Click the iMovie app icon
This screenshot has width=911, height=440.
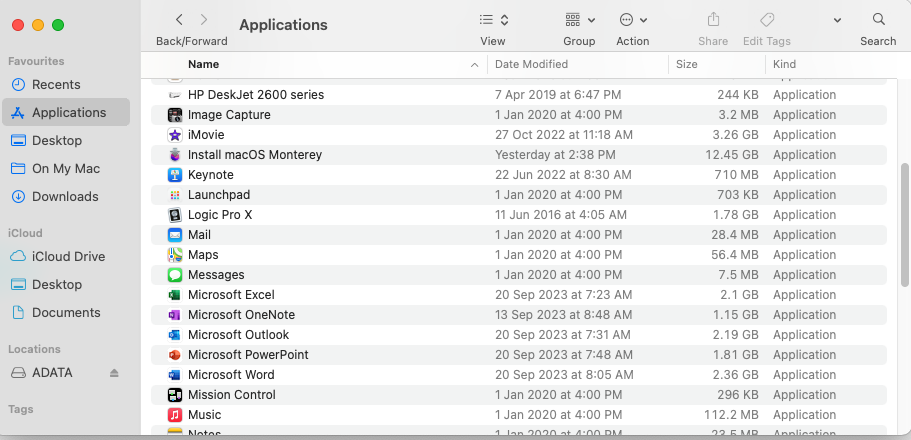[174, 135]
